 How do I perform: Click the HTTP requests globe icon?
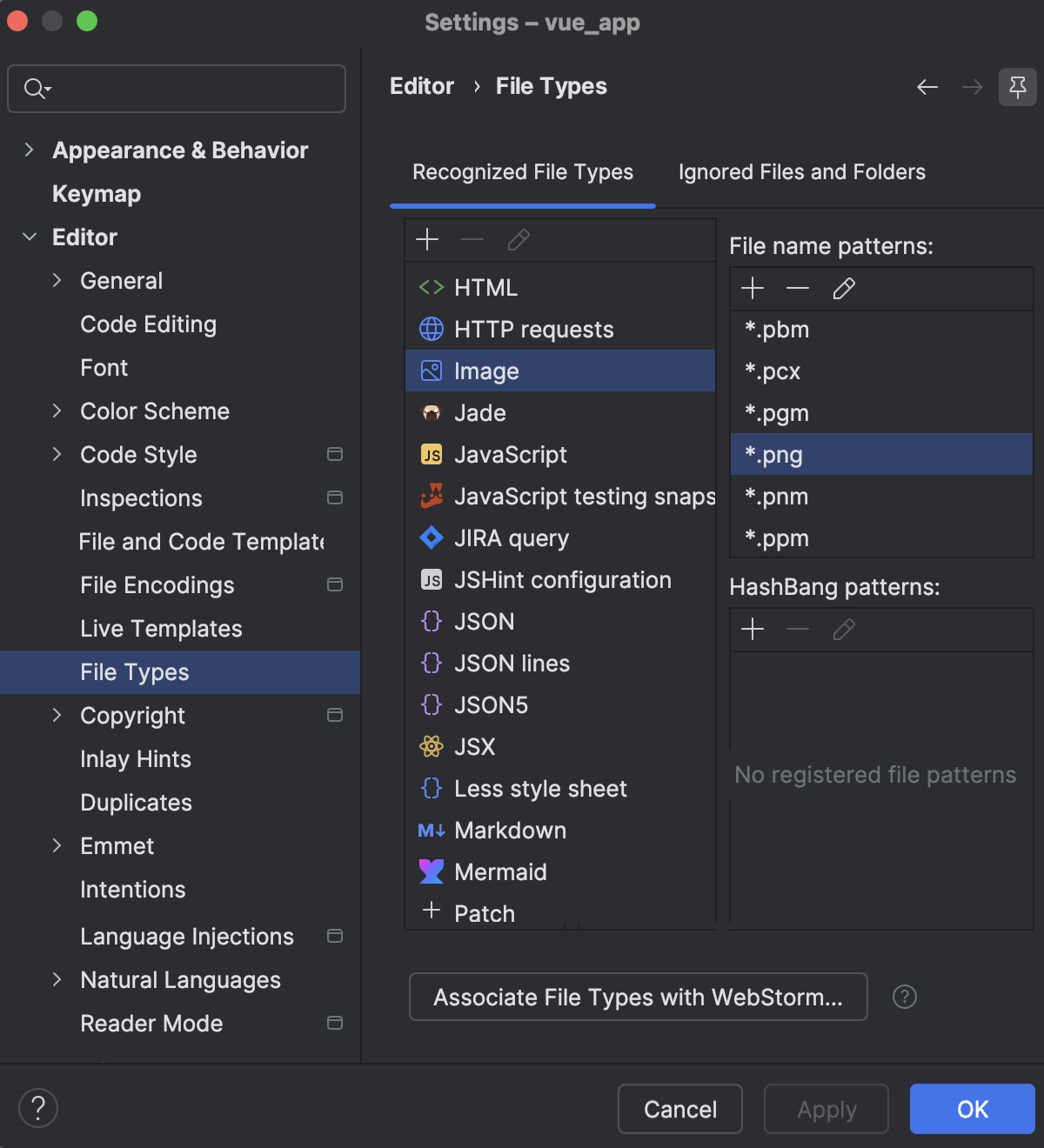coord(432,329)
